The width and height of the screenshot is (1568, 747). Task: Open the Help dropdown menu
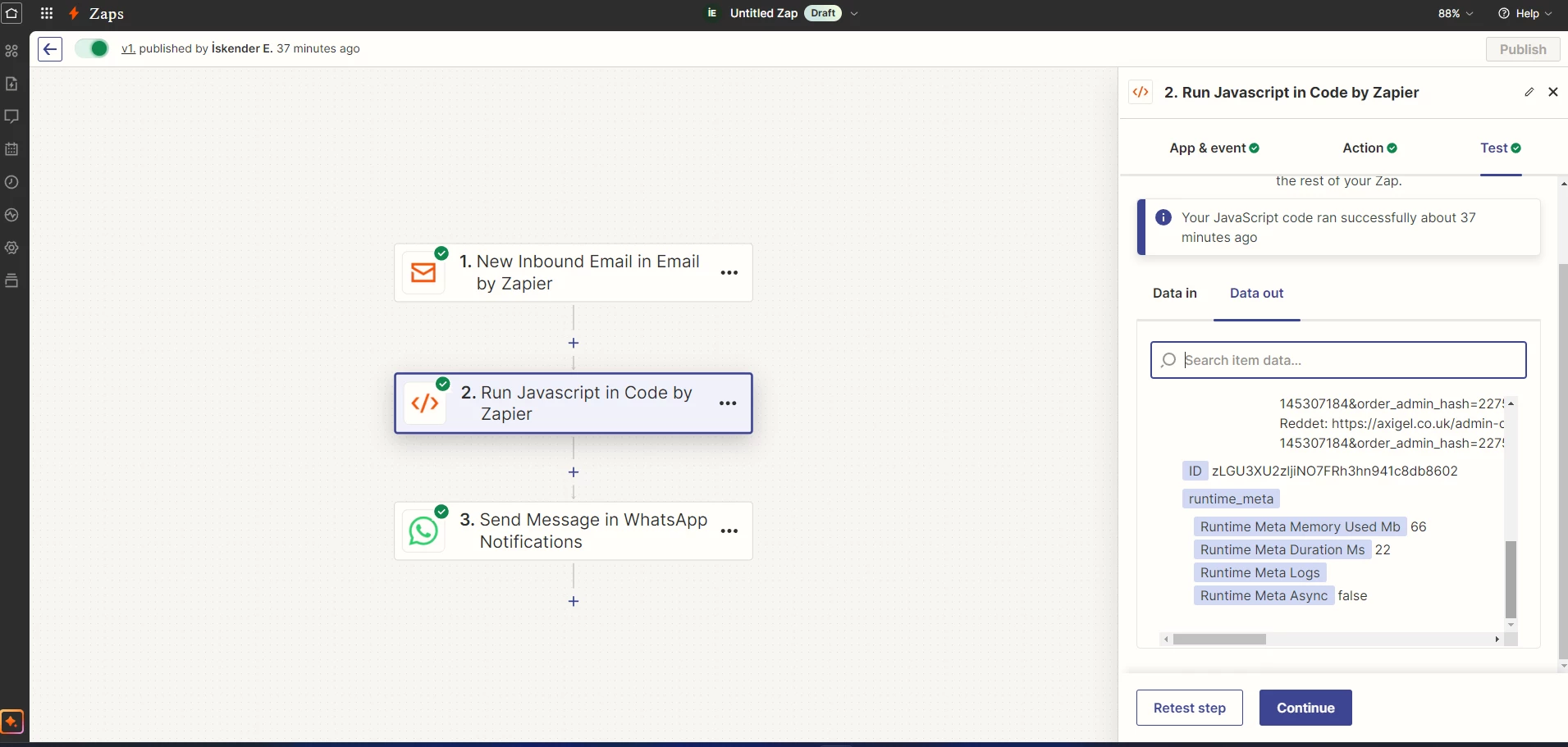(x=1525, y=13)
